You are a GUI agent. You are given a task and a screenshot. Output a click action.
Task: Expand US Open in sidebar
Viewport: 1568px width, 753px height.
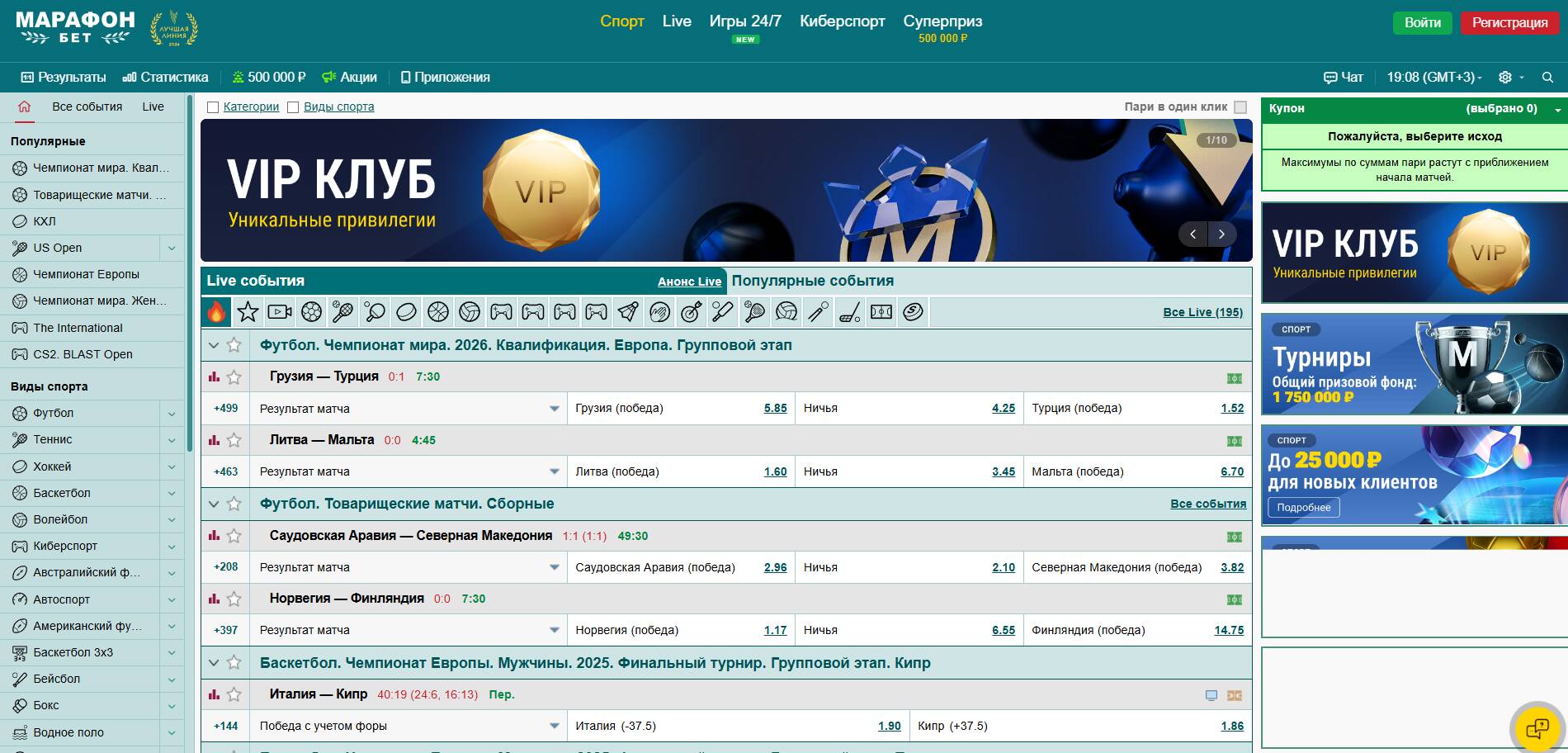coord(172,248)
